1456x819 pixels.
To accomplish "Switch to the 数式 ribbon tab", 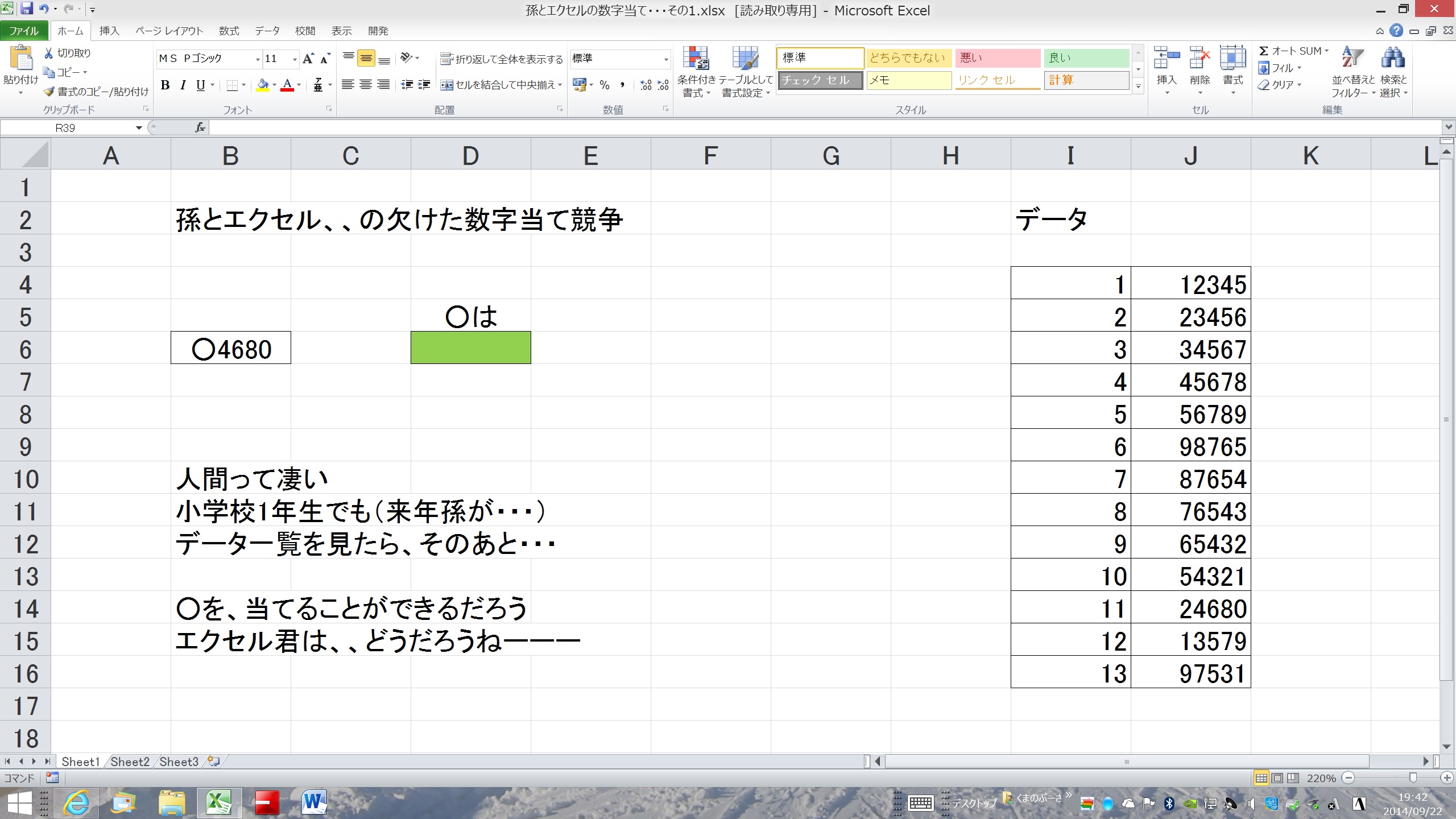I will pos(229,31).
